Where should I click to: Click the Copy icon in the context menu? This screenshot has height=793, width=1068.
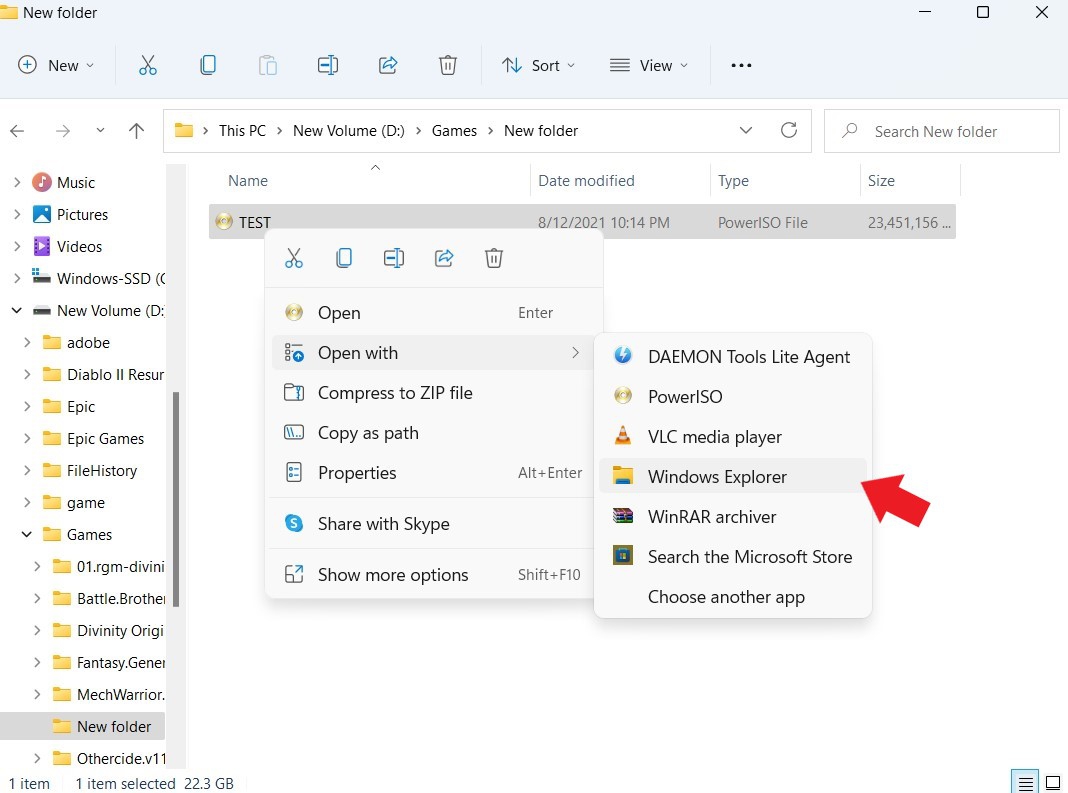pos(344,258)
